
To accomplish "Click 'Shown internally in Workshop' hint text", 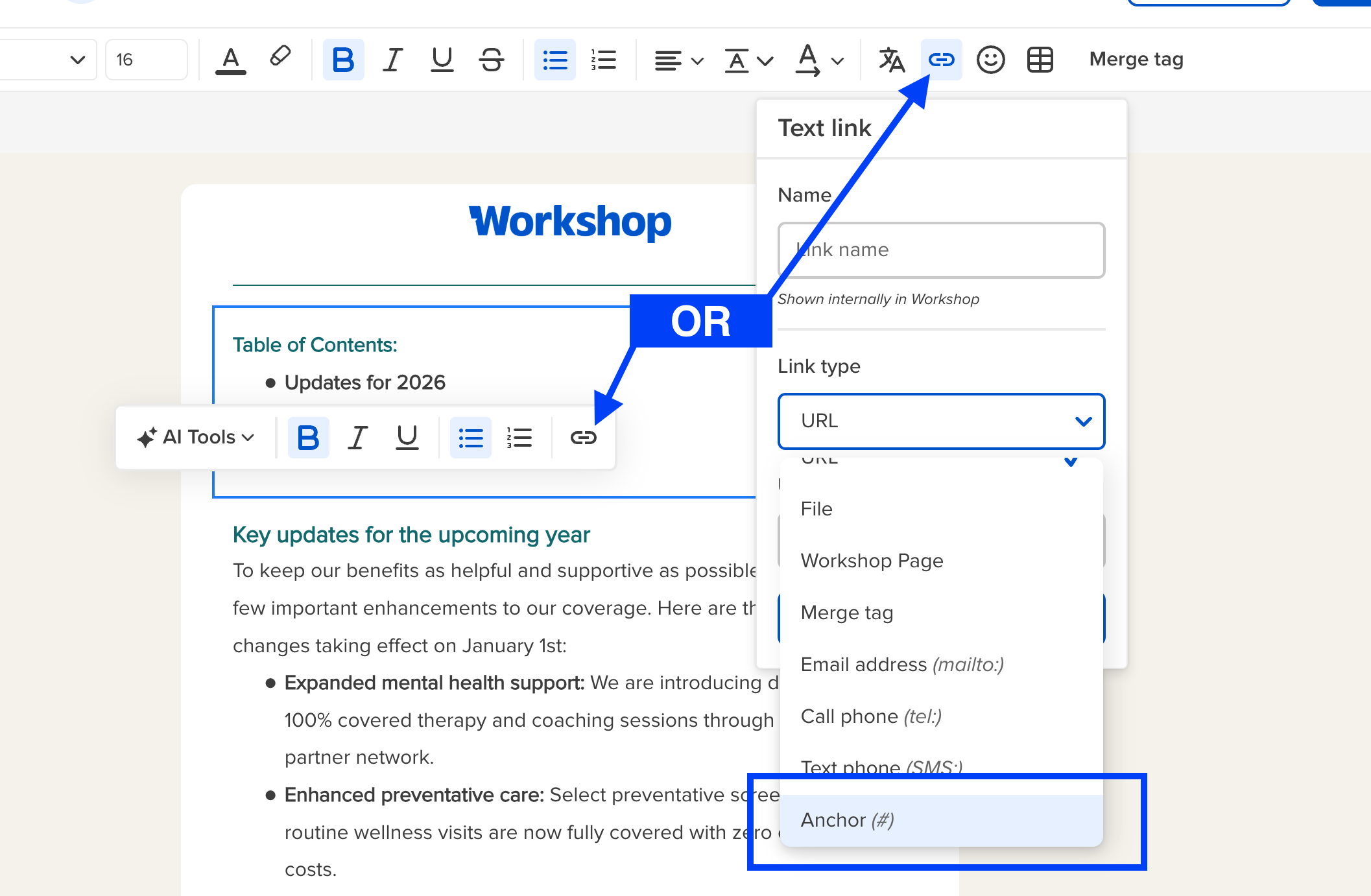I will click(x=878, y=299).
